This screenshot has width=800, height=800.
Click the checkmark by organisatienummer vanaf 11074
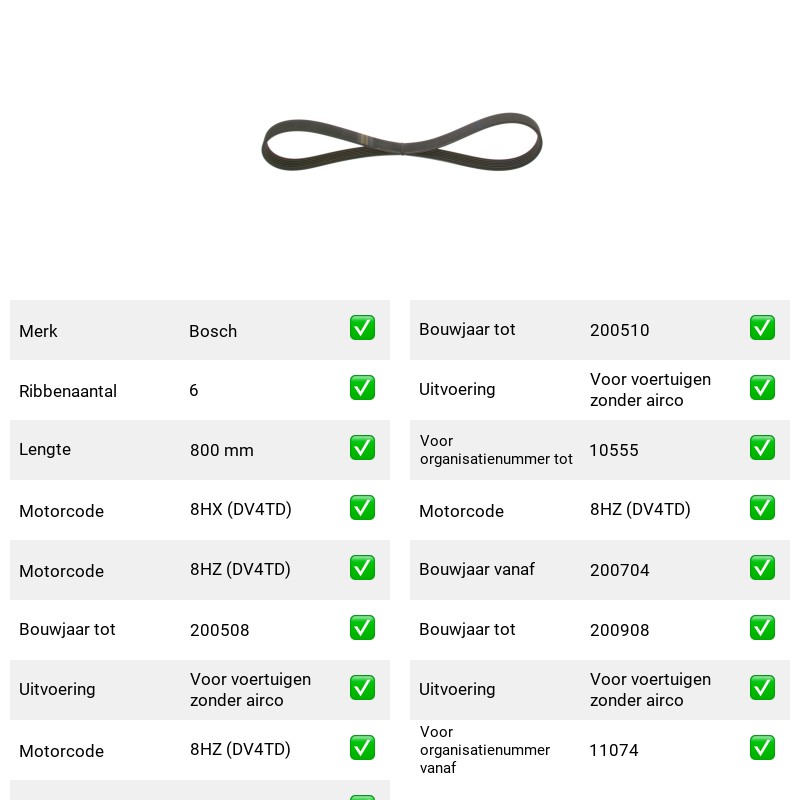tap(762, 747)
